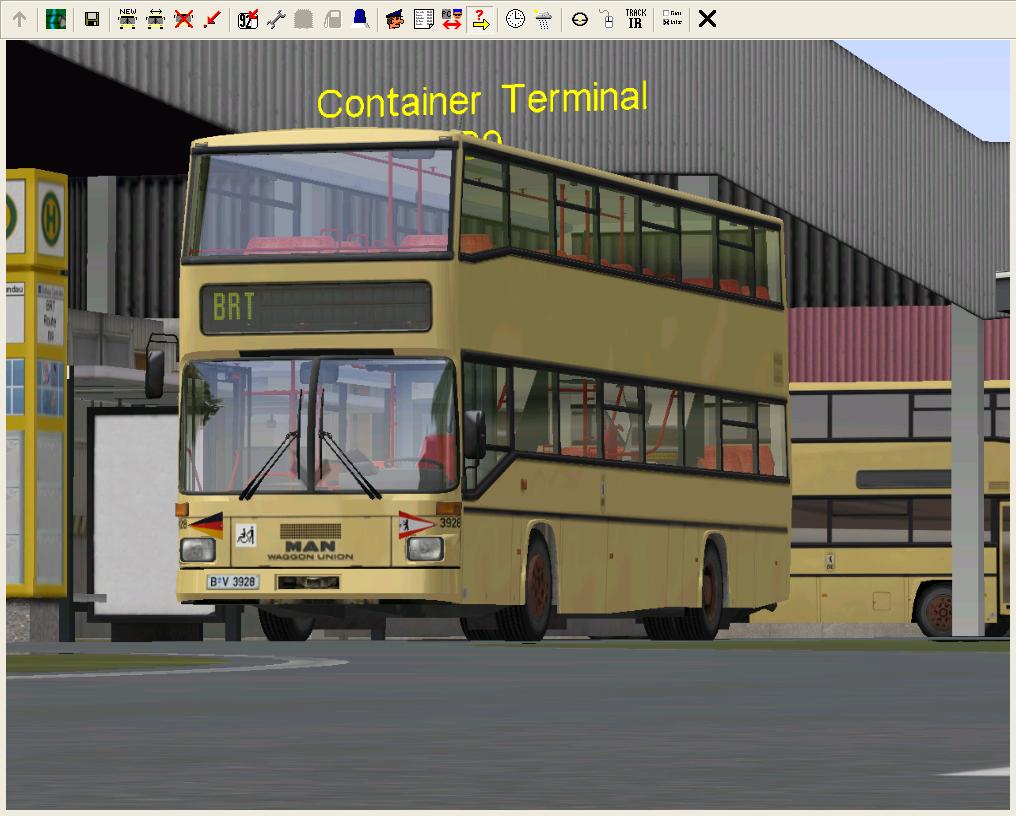The image size is (1016, 816).
Task: Click the blue light icon
Action: click(359, 19)
